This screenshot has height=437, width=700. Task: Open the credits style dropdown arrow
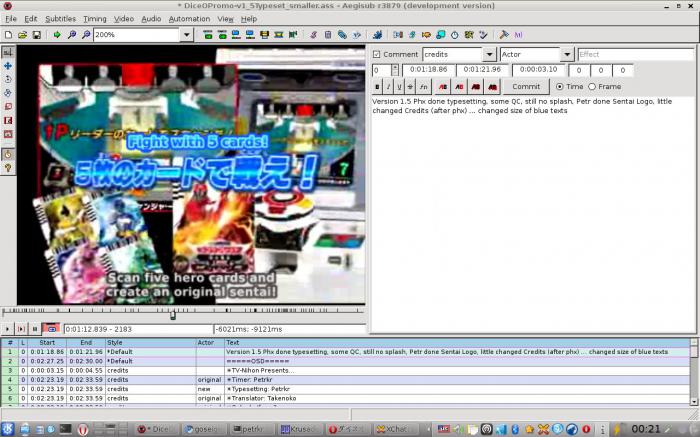click(x=489, y=54)
